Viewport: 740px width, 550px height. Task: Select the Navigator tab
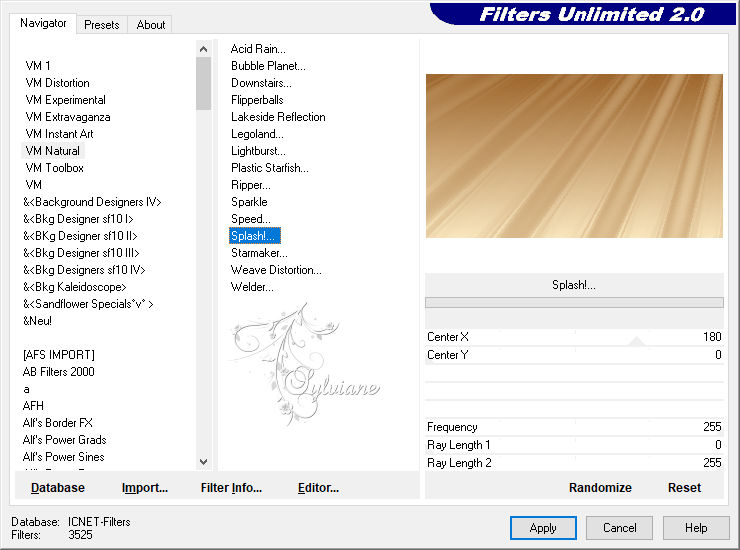coord(43,23)
